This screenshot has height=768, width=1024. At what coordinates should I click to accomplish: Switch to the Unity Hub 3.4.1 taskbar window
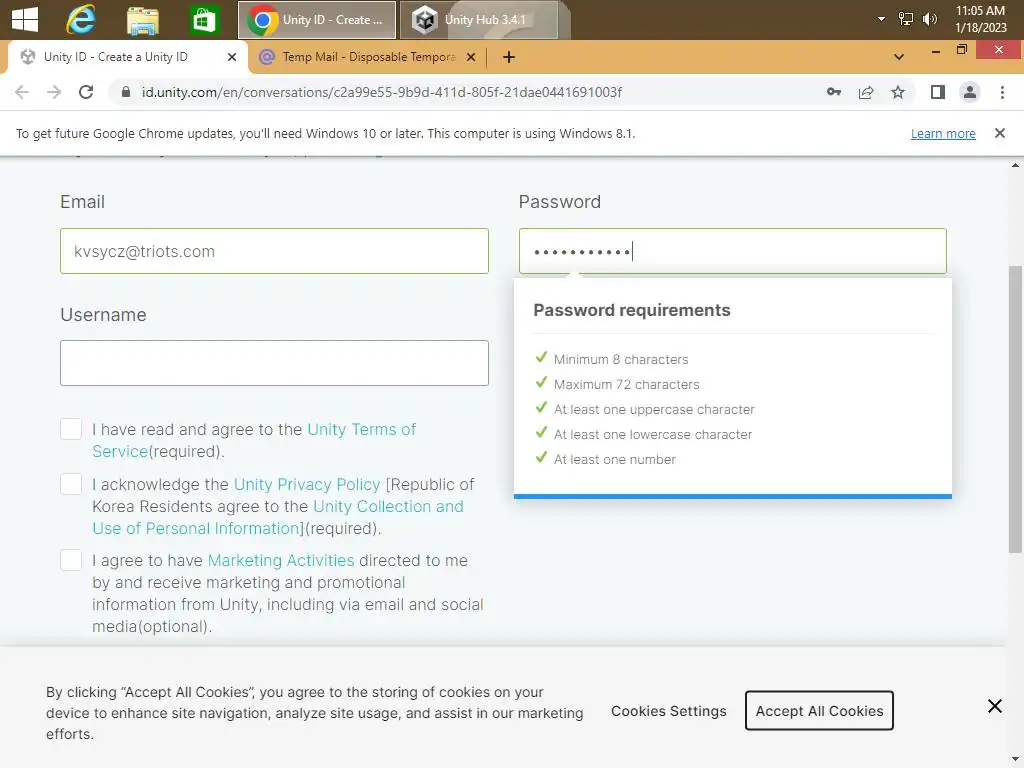(479, 20)
